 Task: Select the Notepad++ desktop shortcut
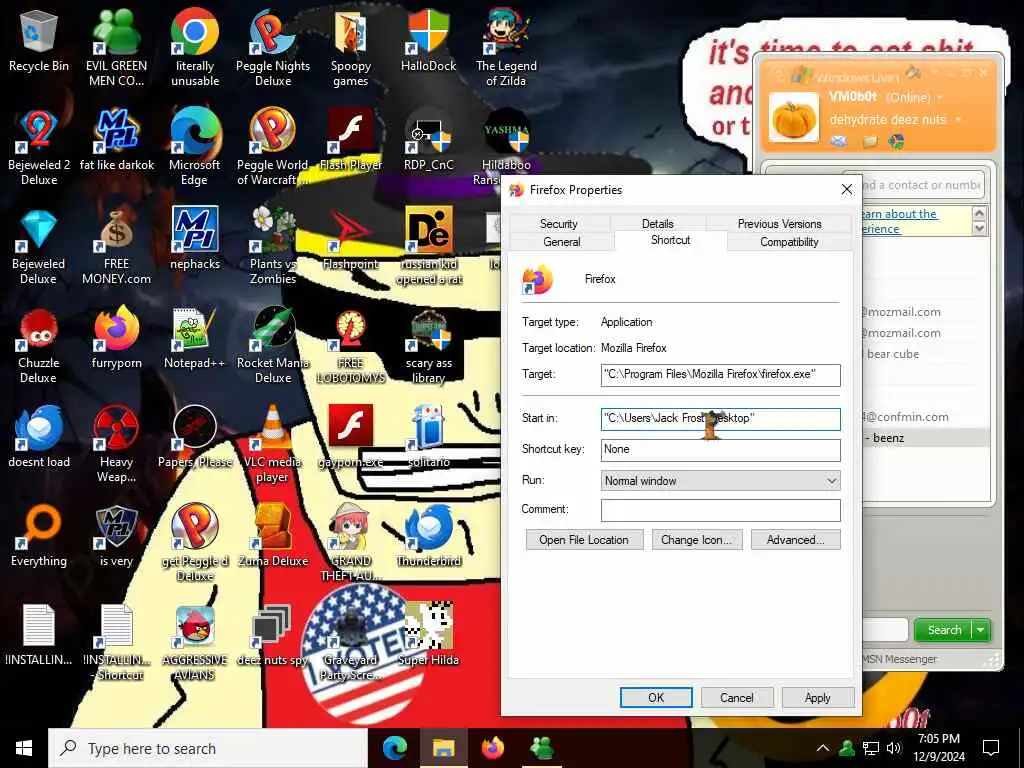click(195, 338)
